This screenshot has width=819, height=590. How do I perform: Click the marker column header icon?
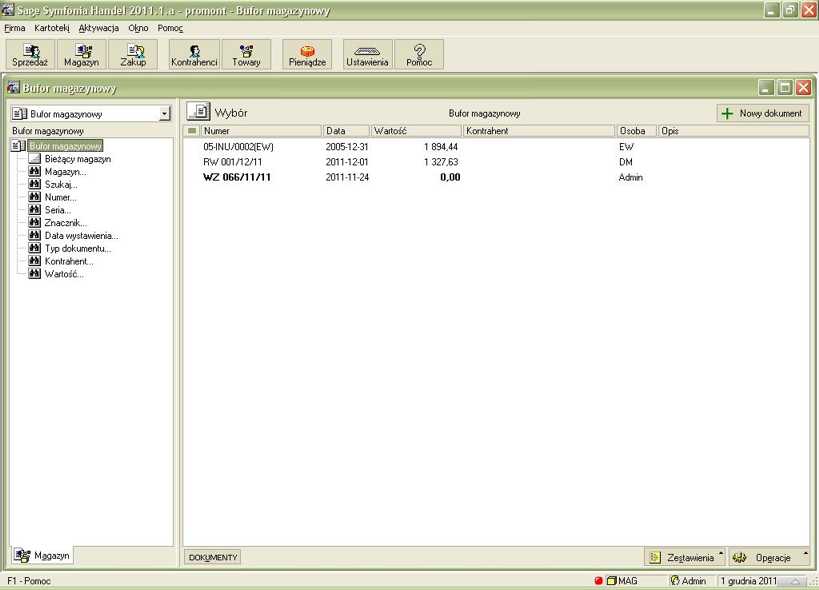192,131
